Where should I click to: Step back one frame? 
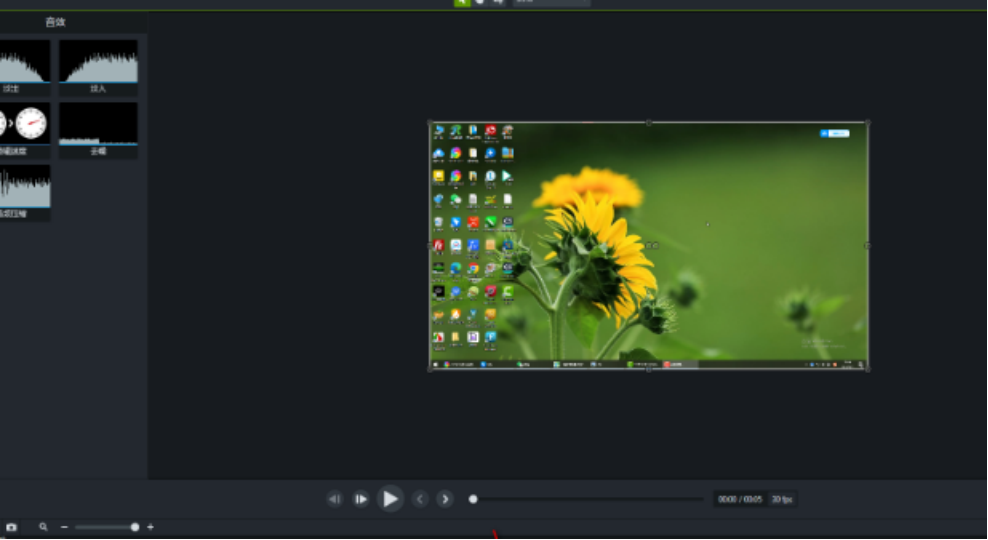click(x=335, y=499)
